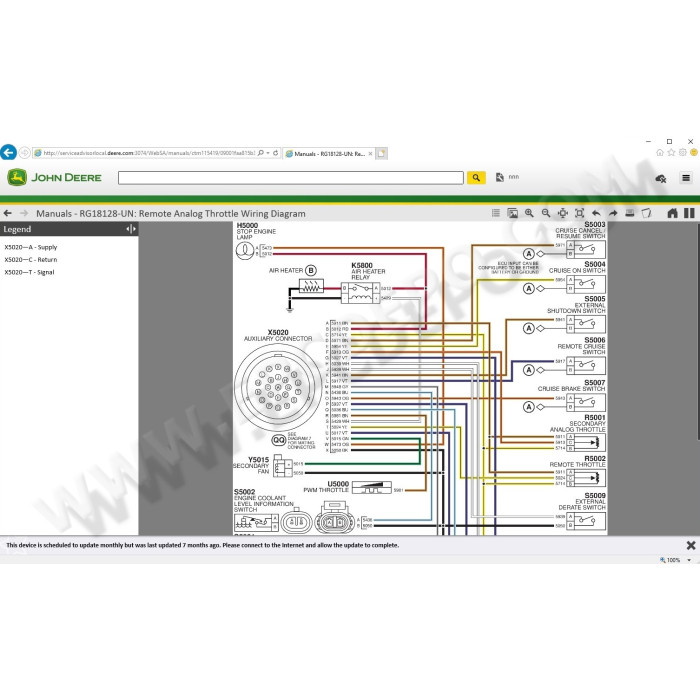
Task: Click the S5003 Cruise Cancel/Resume Switch label
Action: coord(580,230)
